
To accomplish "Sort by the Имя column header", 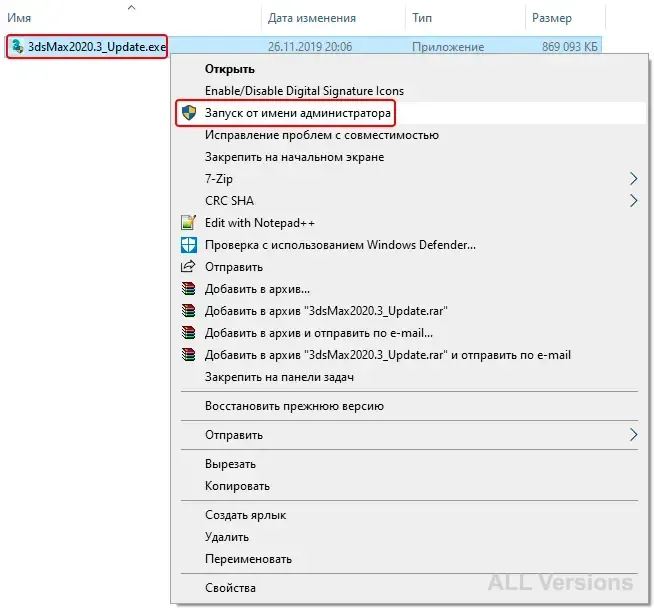I will point(19,18).
